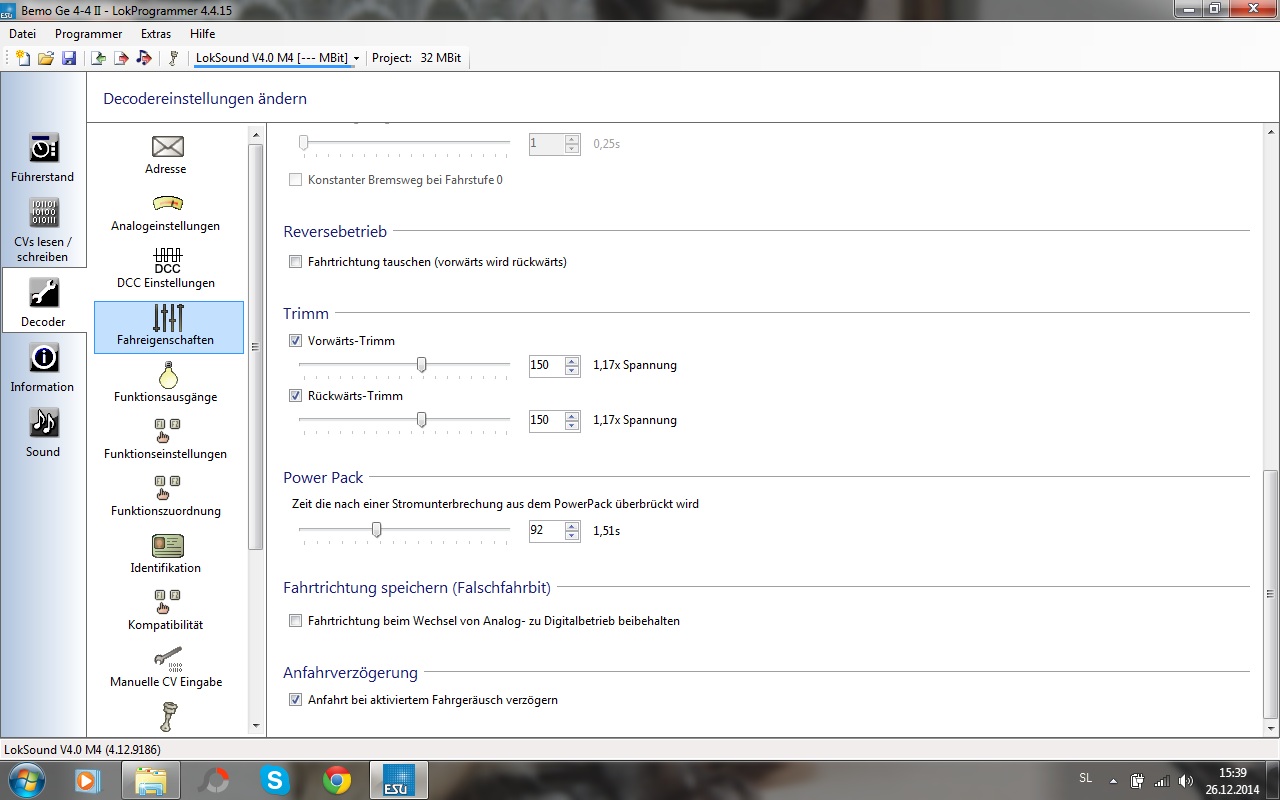Open the Programmer menu
This screenshot has width=1280, height=800.
coord(88,34)
